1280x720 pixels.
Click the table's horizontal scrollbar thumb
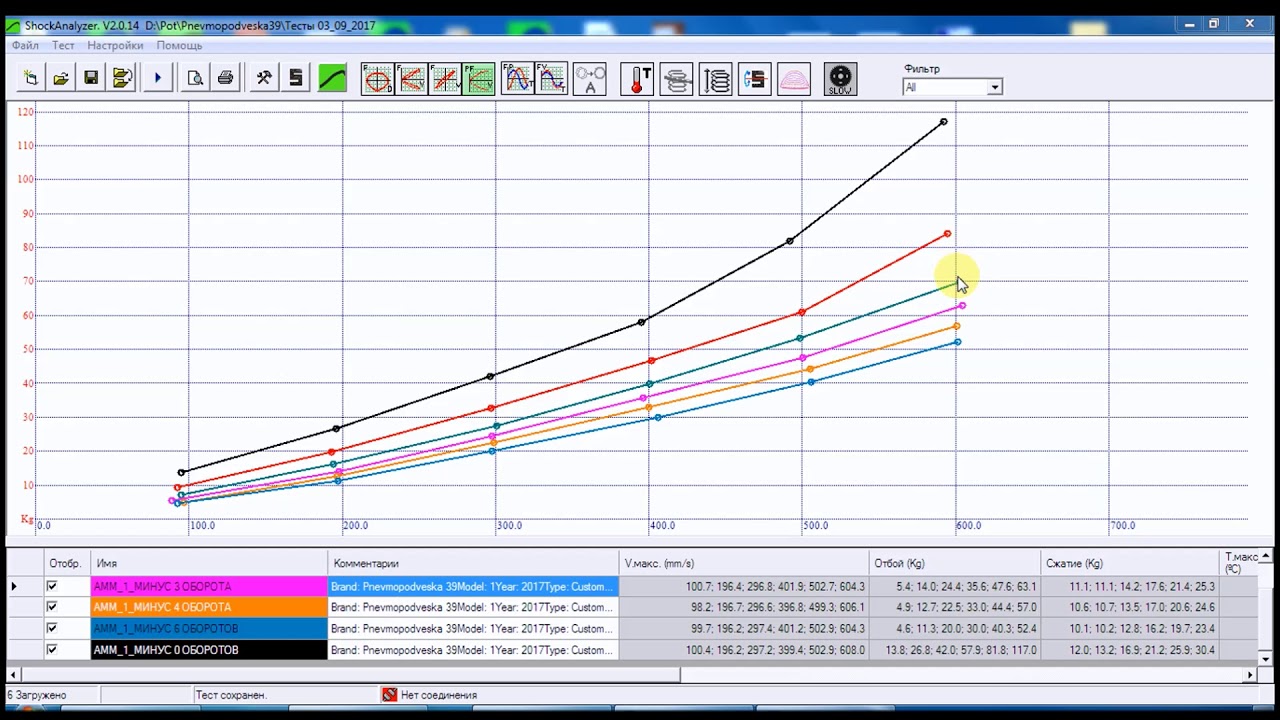pos(350,675)
